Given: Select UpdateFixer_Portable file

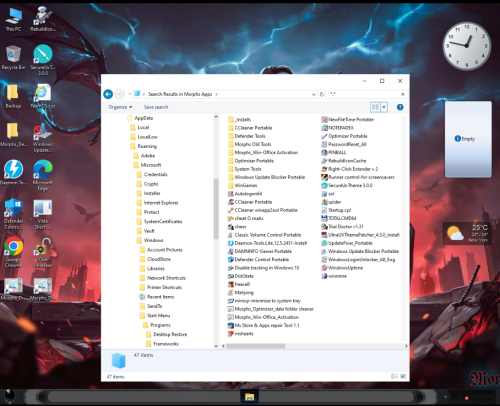Looking at the screenshot, I should [347, 243].
